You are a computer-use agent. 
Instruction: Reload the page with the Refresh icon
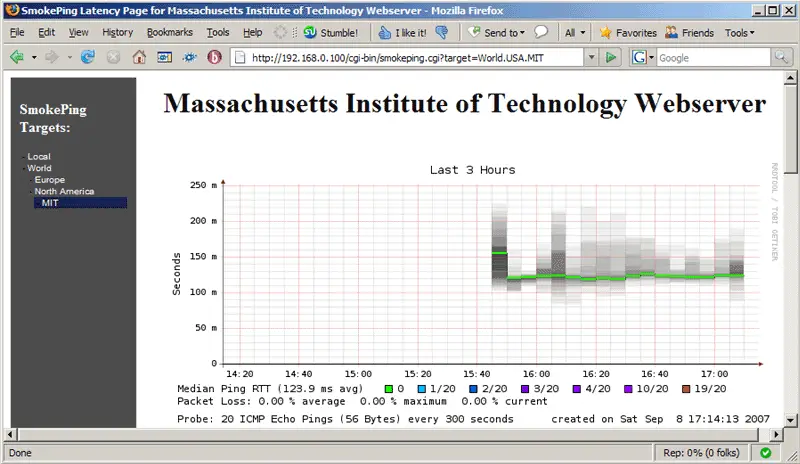tap(88, 57)
